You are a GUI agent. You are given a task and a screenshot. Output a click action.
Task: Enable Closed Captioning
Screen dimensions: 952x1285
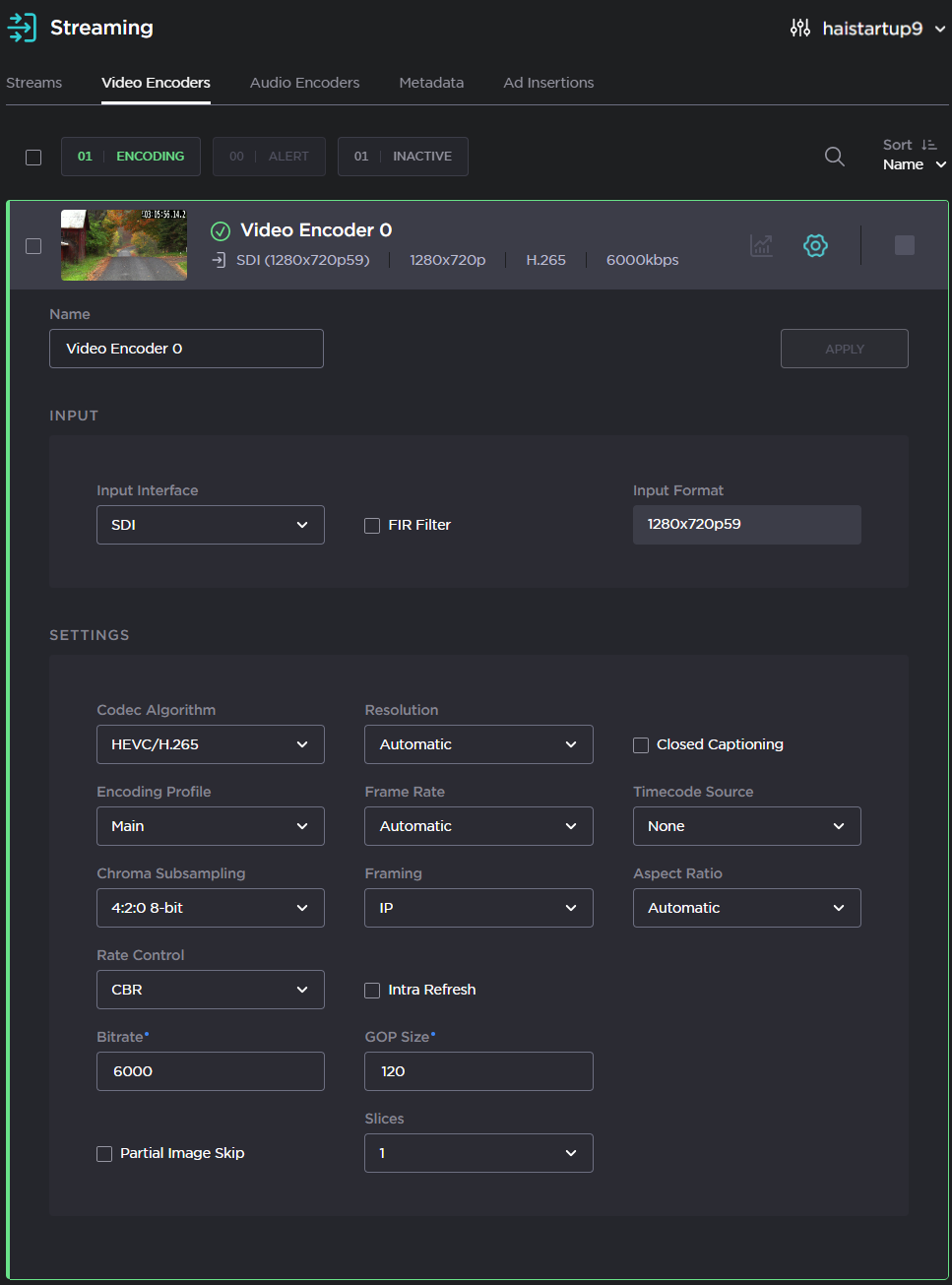click(641, 745)
